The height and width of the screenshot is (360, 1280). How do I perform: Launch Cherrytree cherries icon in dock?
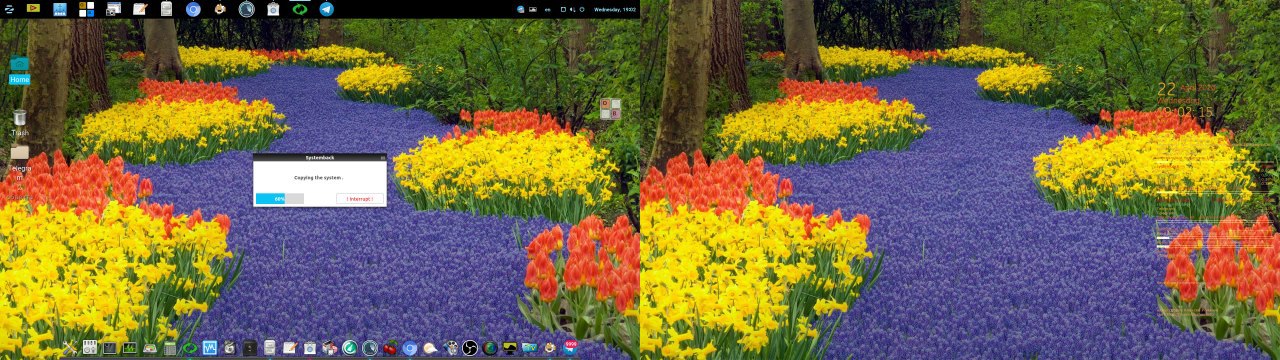tap(390, 347)
